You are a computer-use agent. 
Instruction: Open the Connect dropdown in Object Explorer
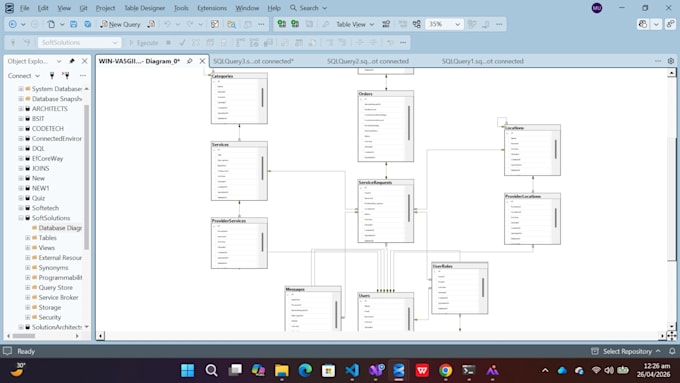(x=37, y=75)
